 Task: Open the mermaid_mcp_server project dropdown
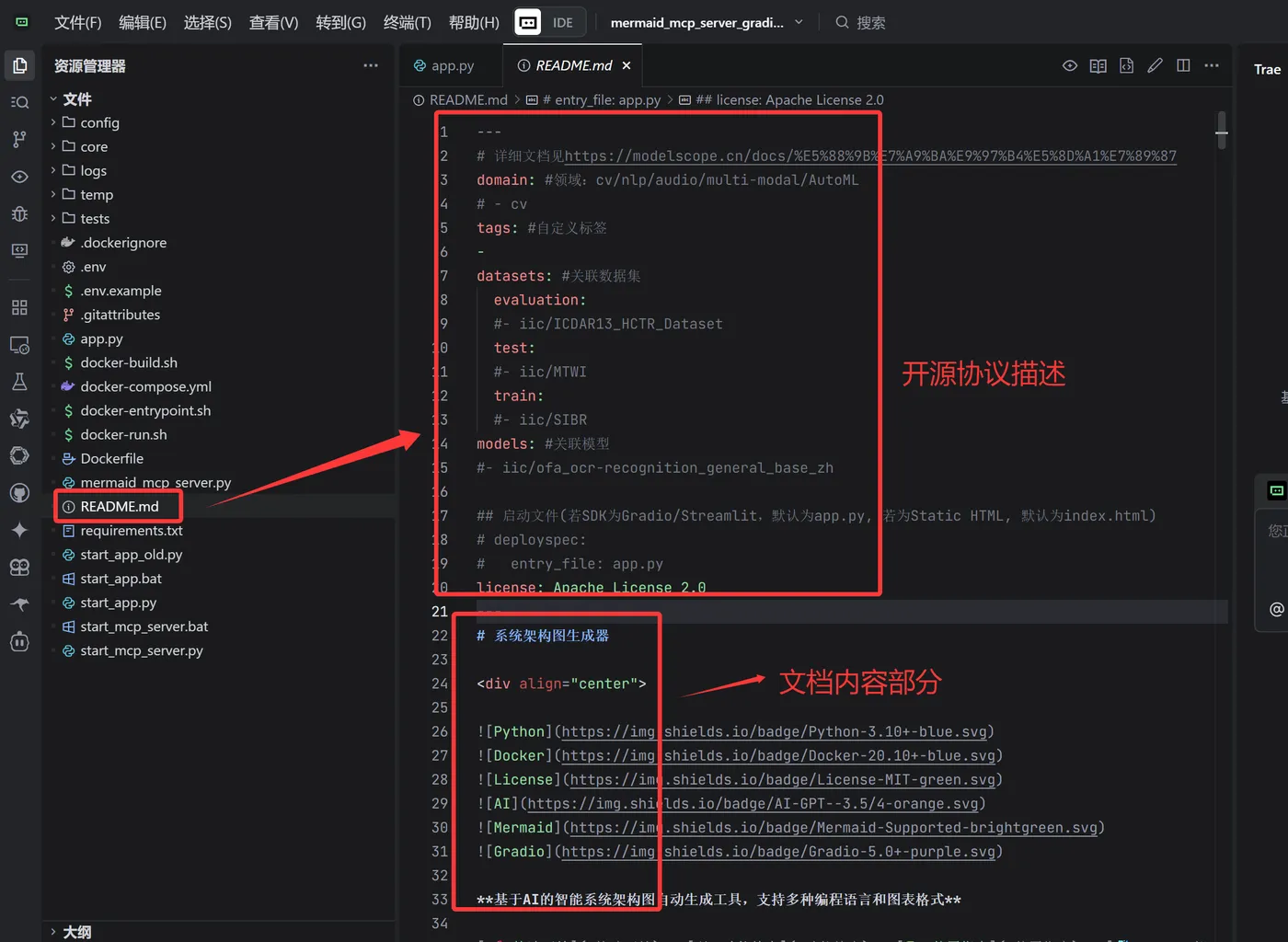coord(707,22)
